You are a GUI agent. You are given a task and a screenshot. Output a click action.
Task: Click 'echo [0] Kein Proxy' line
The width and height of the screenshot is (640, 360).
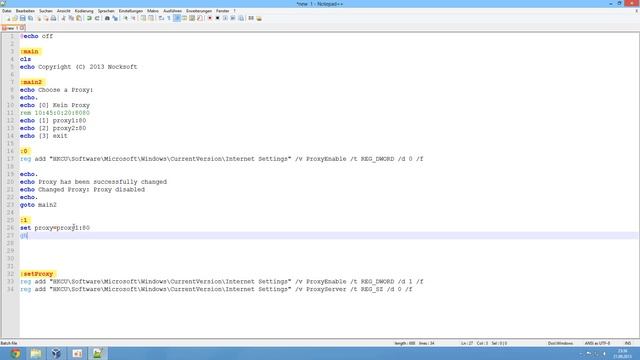(x=55, y=105)
